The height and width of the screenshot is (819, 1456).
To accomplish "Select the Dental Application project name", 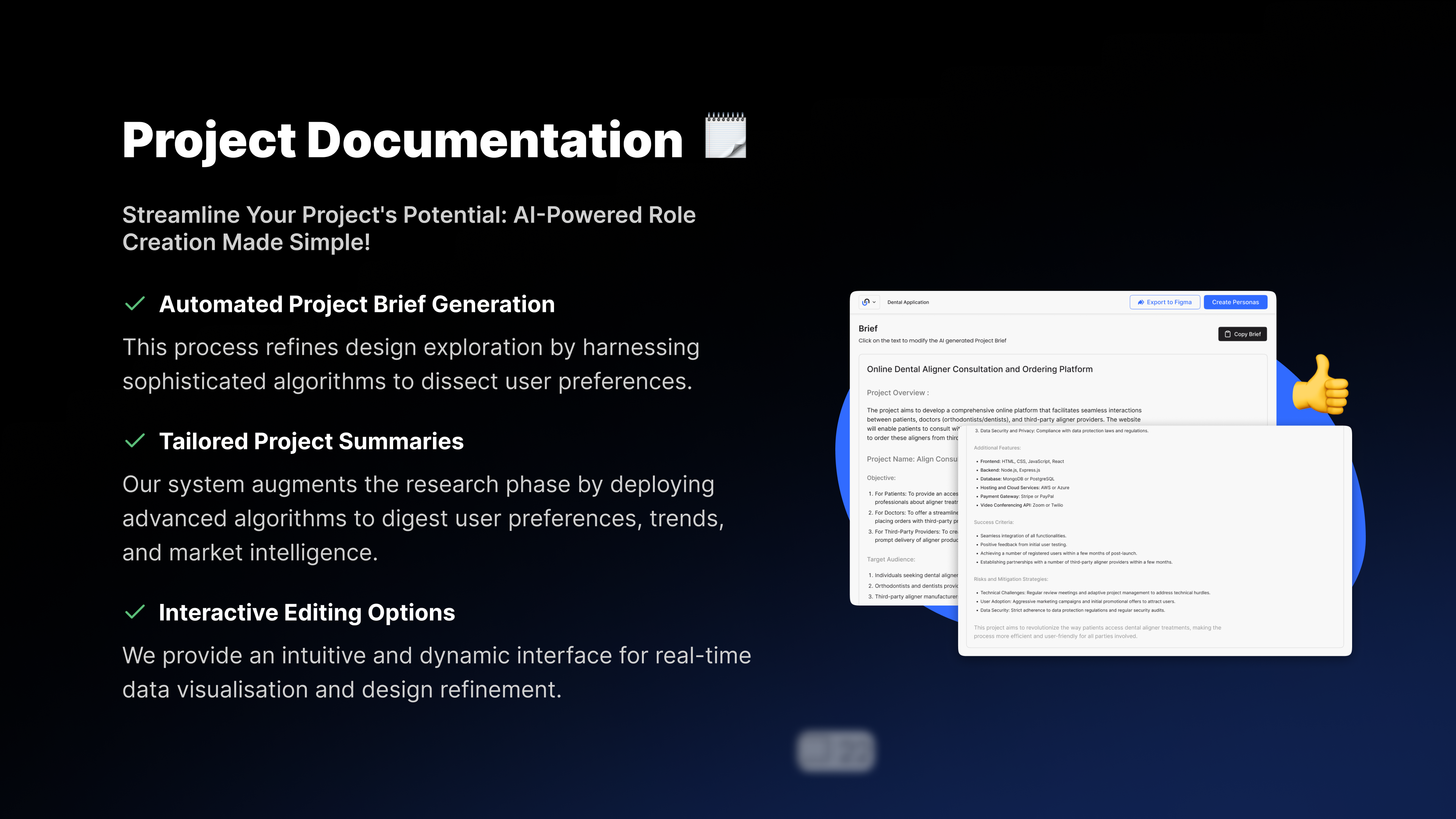I will point(908,302).
